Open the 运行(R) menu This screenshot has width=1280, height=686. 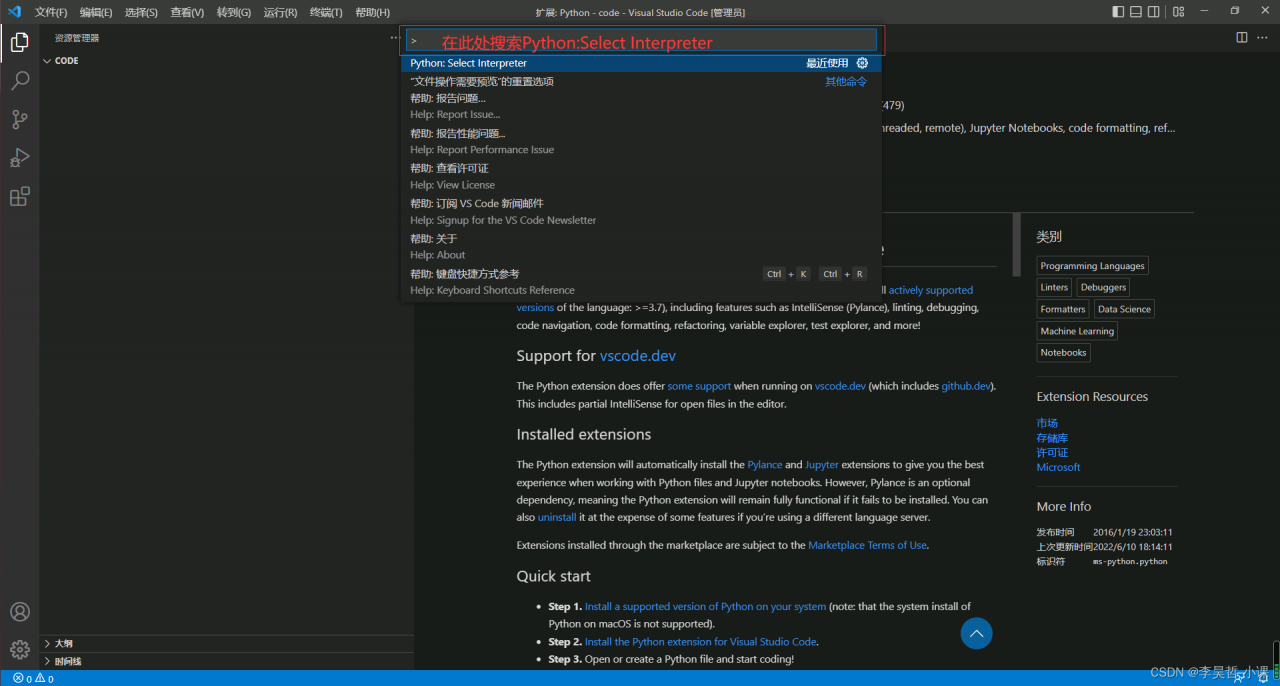click(x=280, y=12)
